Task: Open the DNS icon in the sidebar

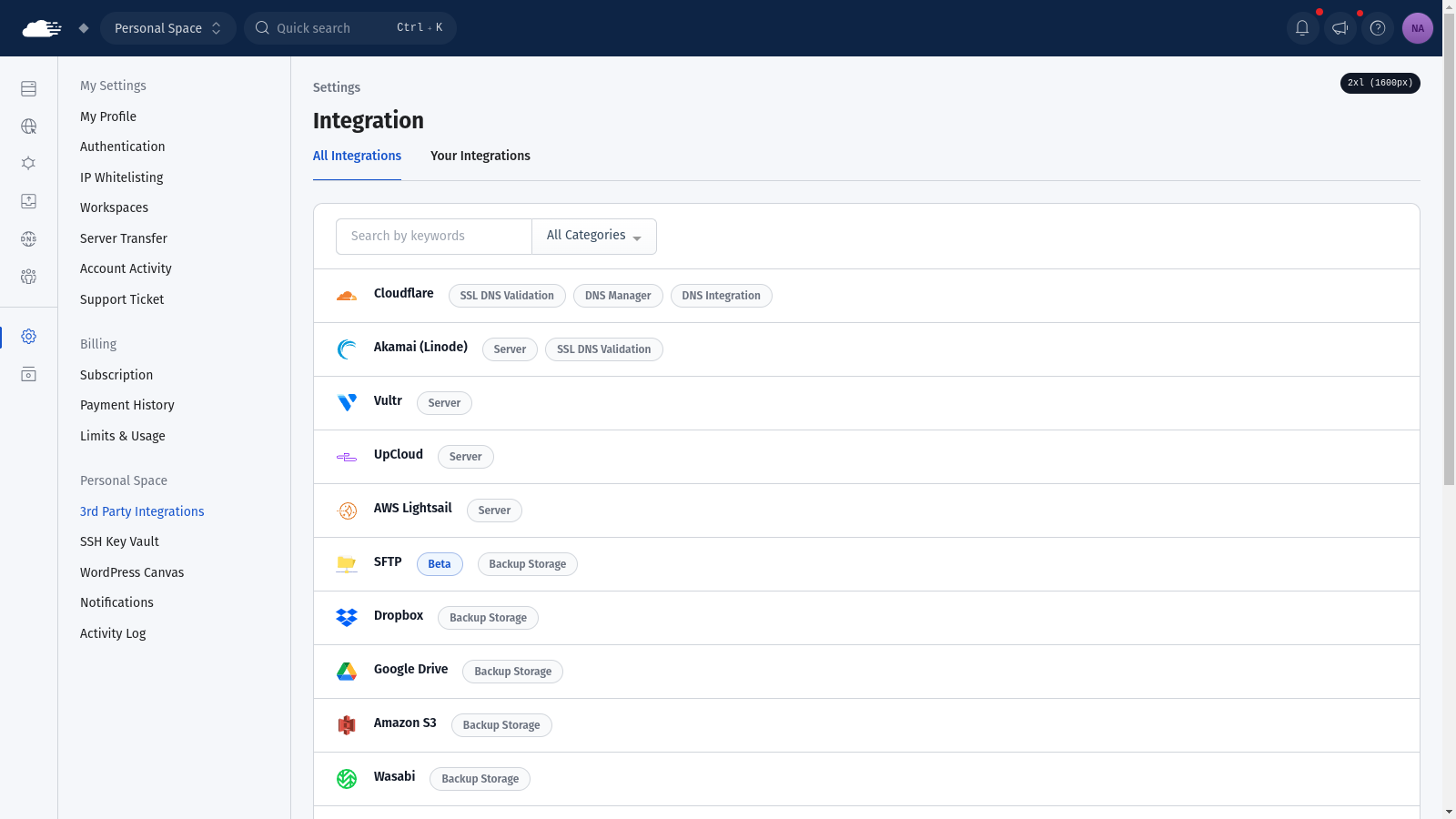Action: pos(29,238)
